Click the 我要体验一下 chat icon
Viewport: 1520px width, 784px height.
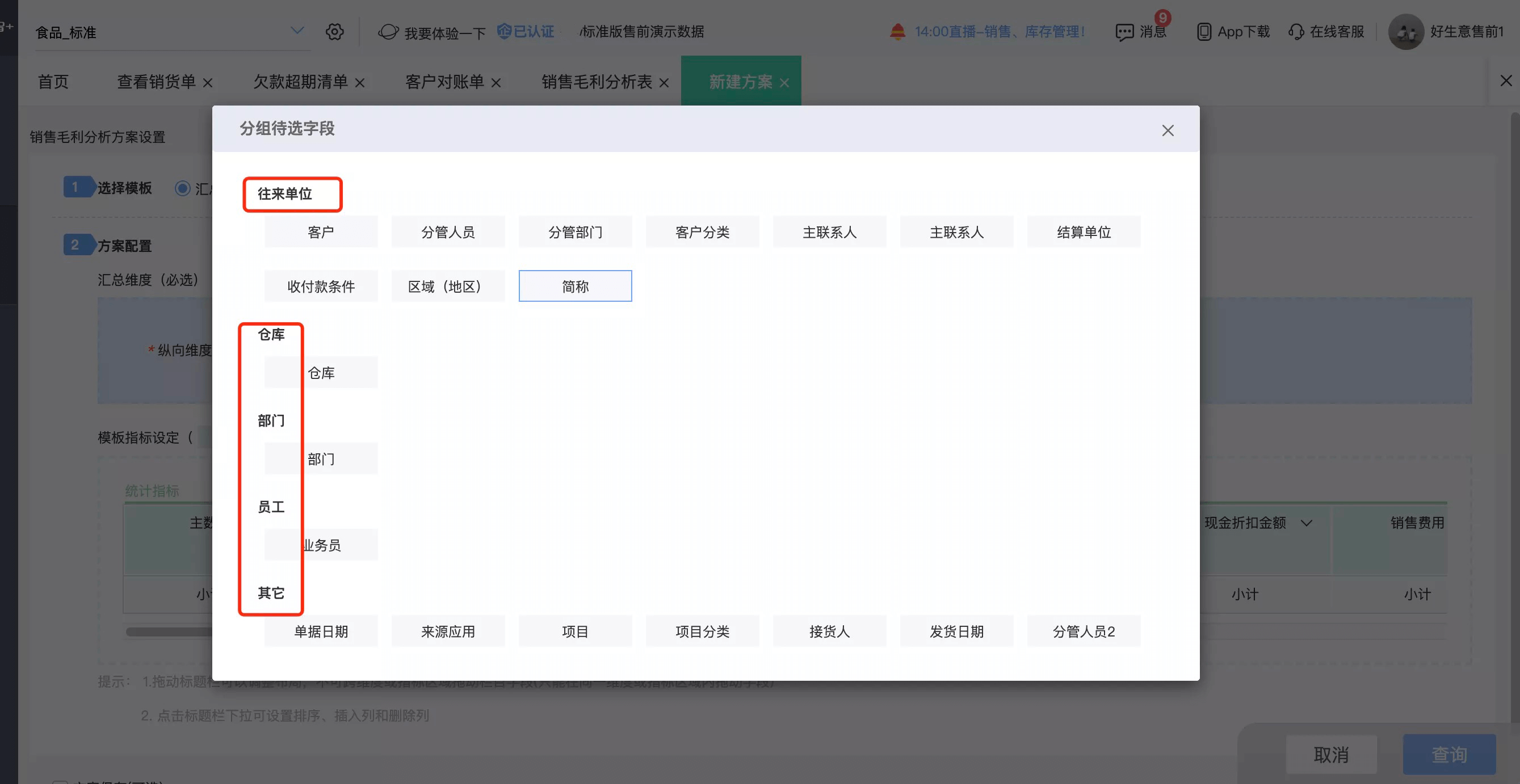(388, 32)
